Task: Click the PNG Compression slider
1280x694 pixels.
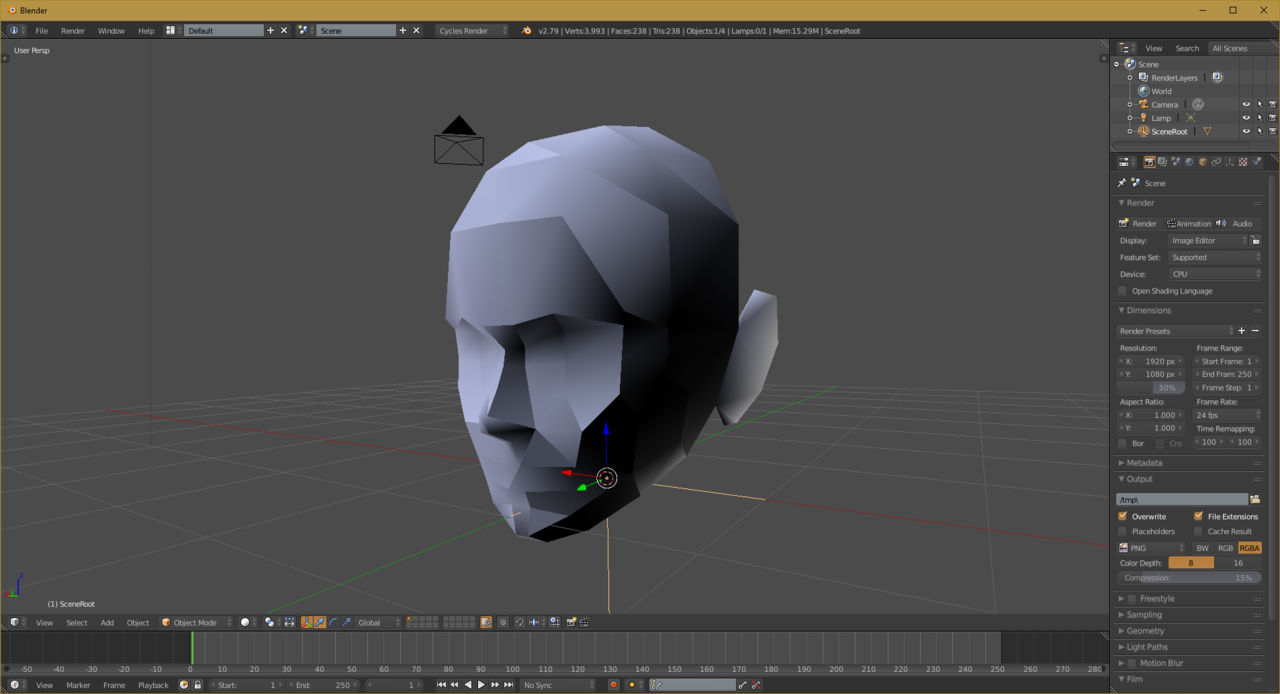Action: pos(1188,578)
